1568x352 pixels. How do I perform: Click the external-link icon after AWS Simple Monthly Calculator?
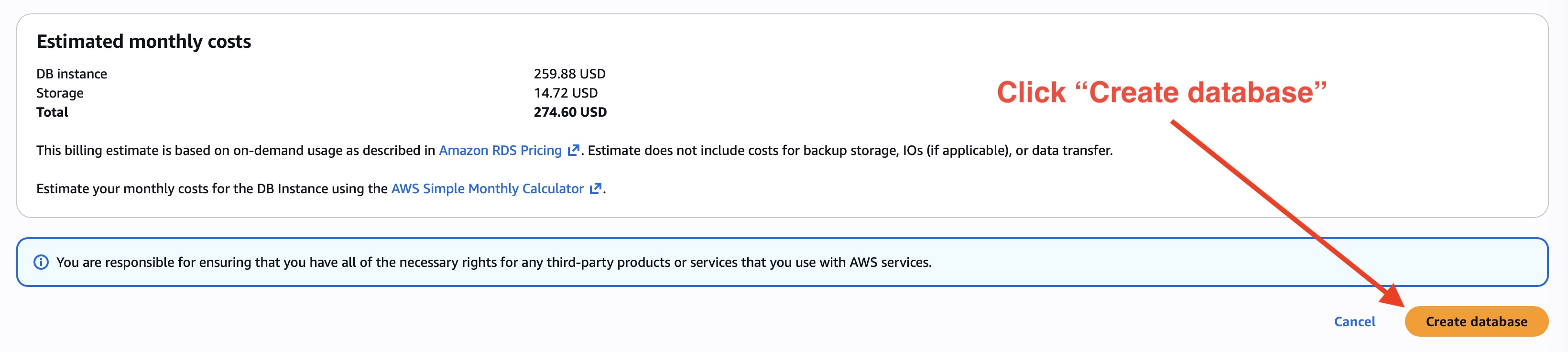click(x=595, y=188)
